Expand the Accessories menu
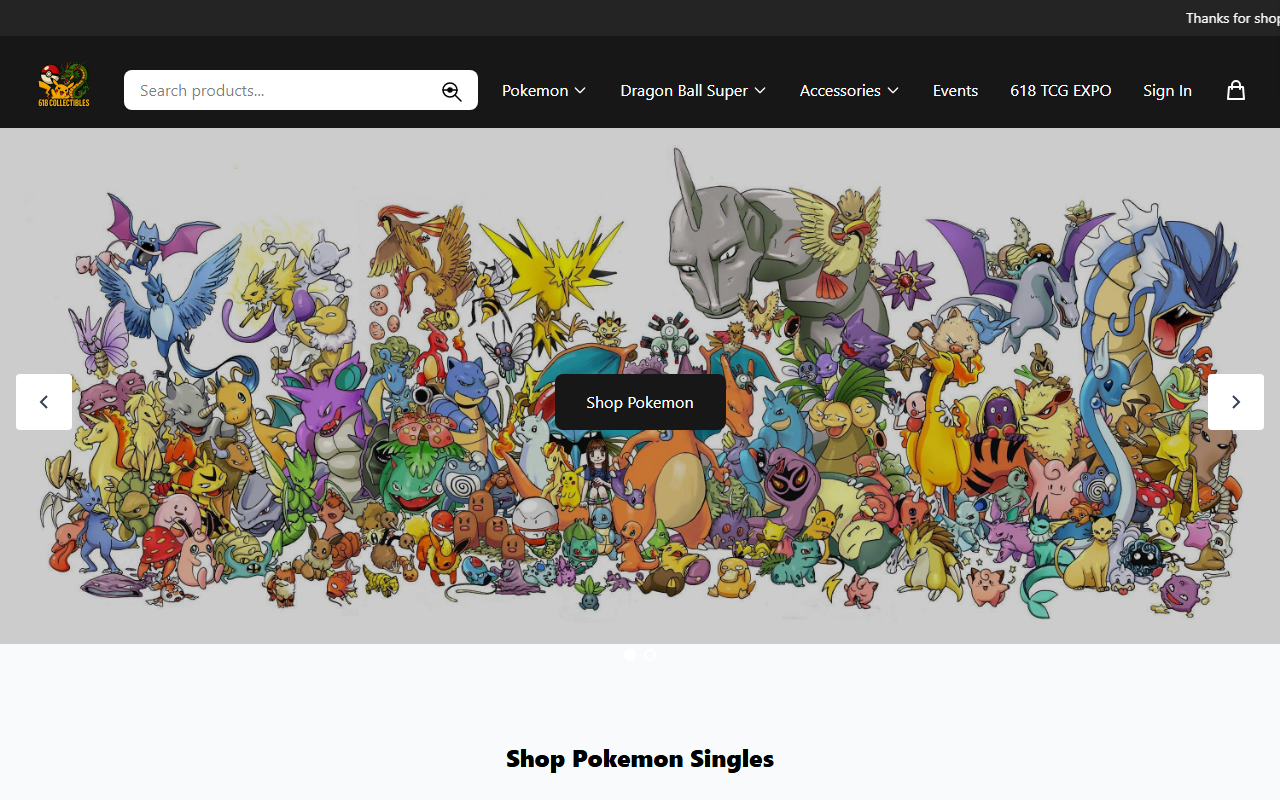 click(x=849, y=90)
